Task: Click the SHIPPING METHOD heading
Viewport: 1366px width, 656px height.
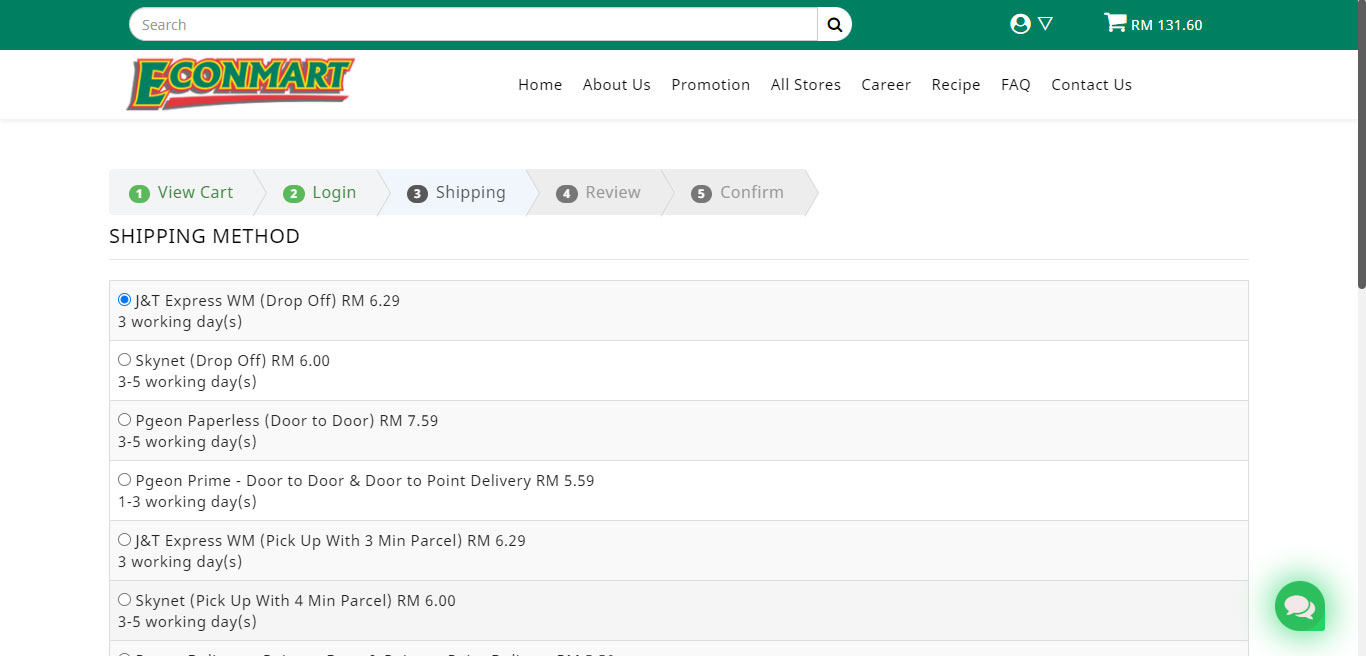Action: [204, 236]
